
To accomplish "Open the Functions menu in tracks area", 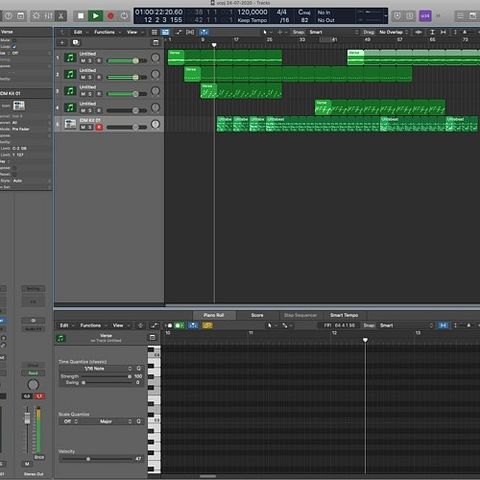I will coord(104,32).
